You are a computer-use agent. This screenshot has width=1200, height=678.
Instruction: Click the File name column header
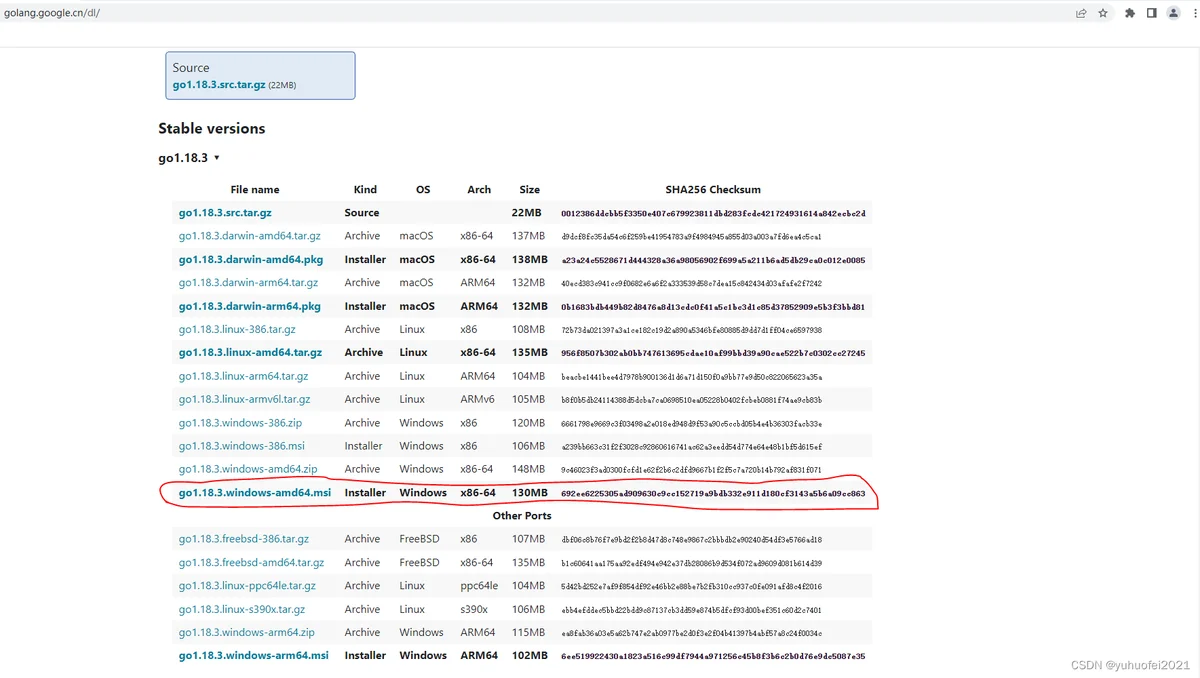tap(255, 189)
